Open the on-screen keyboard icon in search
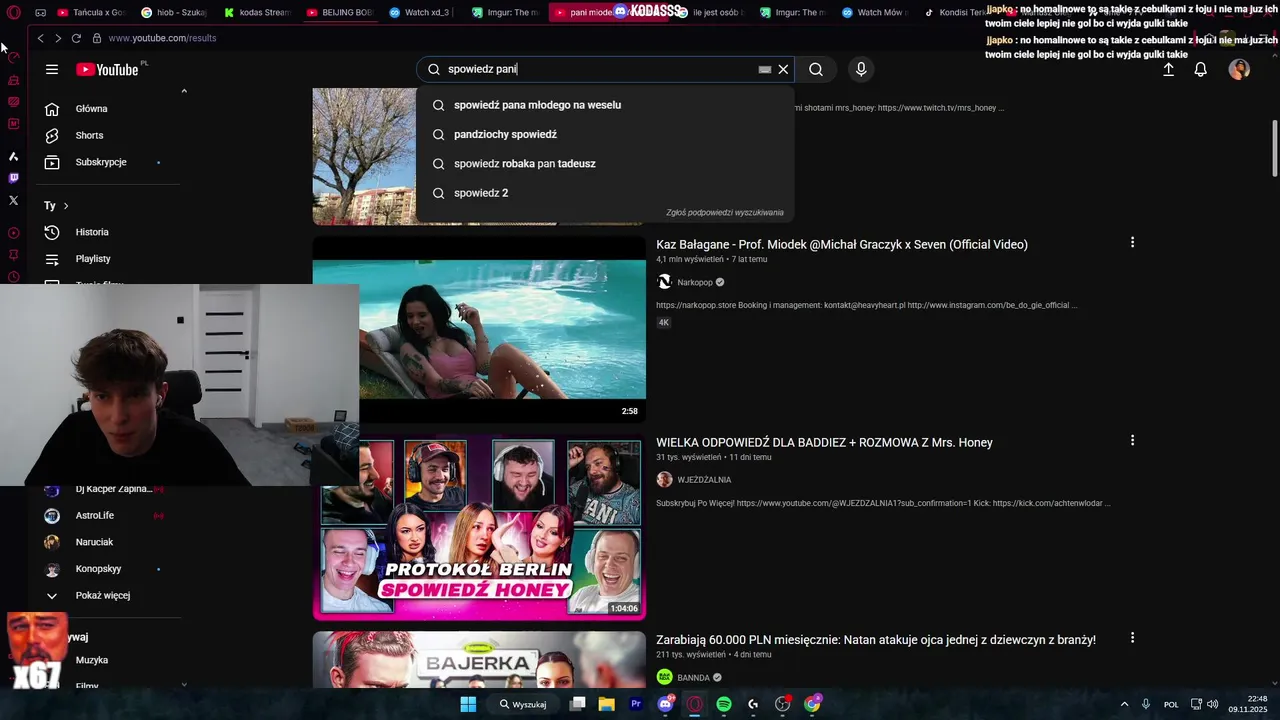 tap(765, 69)
